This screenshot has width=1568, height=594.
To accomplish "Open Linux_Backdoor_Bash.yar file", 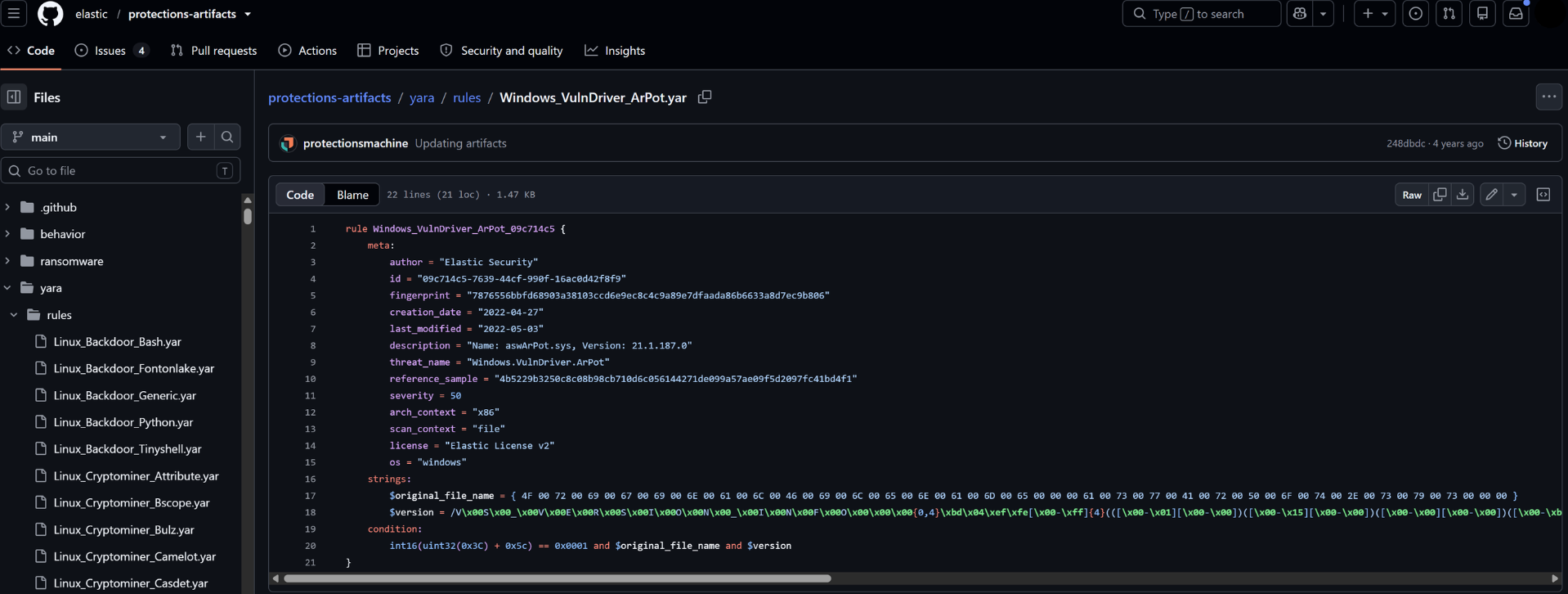I will point(117,342).
